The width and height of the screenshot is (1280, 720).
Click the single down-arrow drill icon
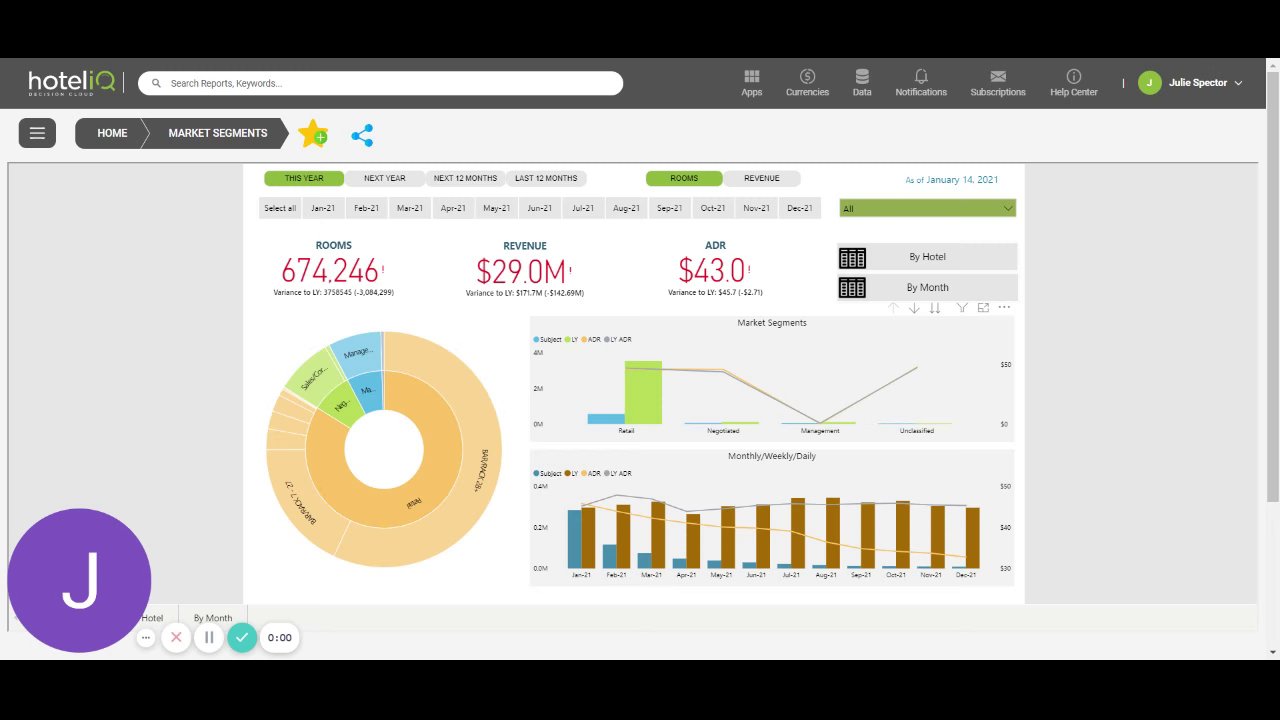coord(914,308)
